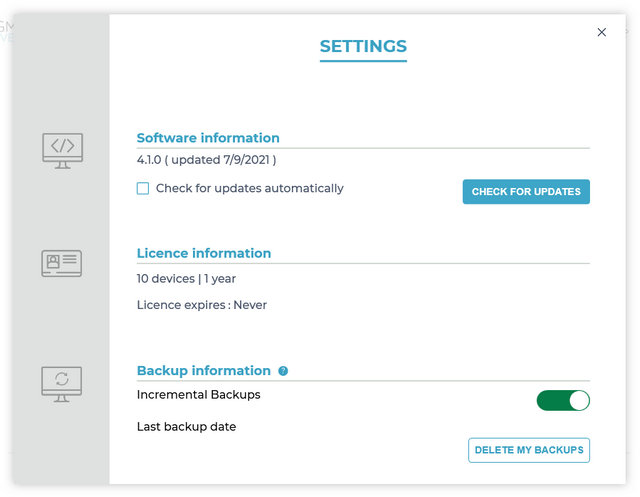
Task: Open the Backup information help icon
Action: (x=283, y=371)
